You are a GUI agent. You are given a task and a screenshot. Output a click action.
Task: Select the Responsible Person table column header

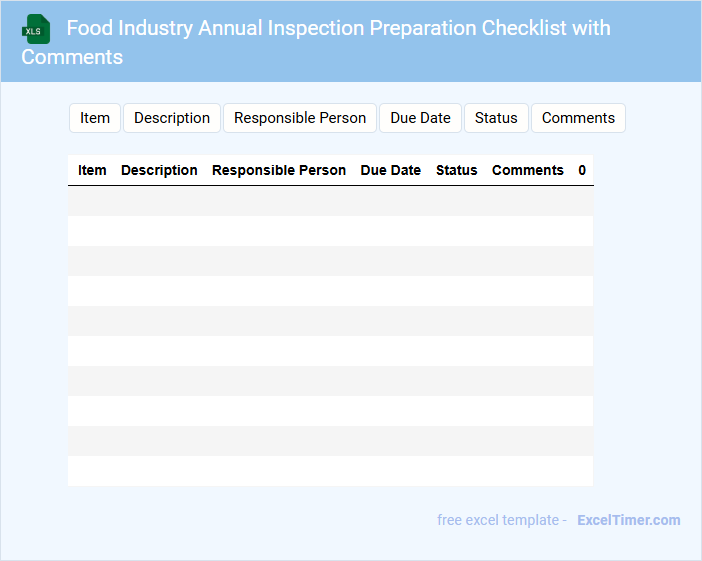[x=279, y=170]
